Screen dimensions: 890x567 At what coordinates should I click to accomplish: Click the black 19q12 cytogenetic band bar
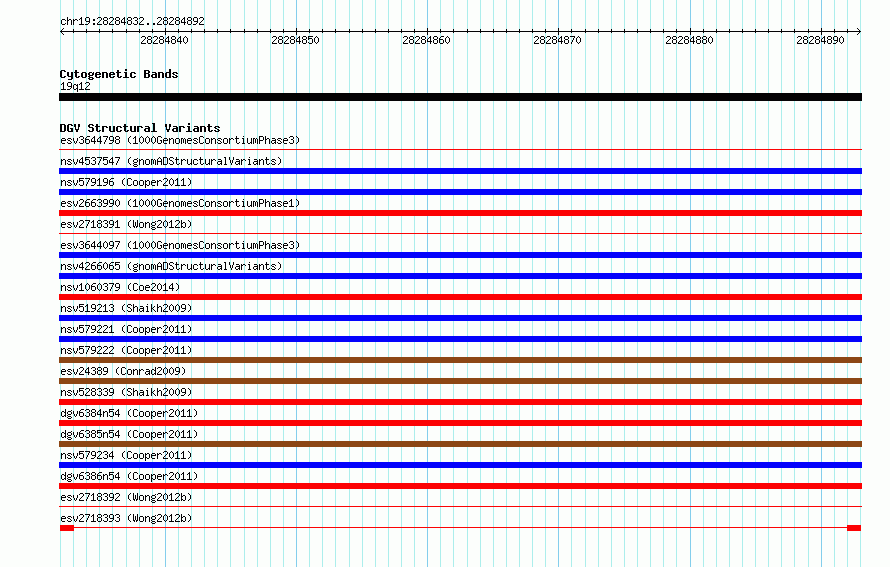460,97
